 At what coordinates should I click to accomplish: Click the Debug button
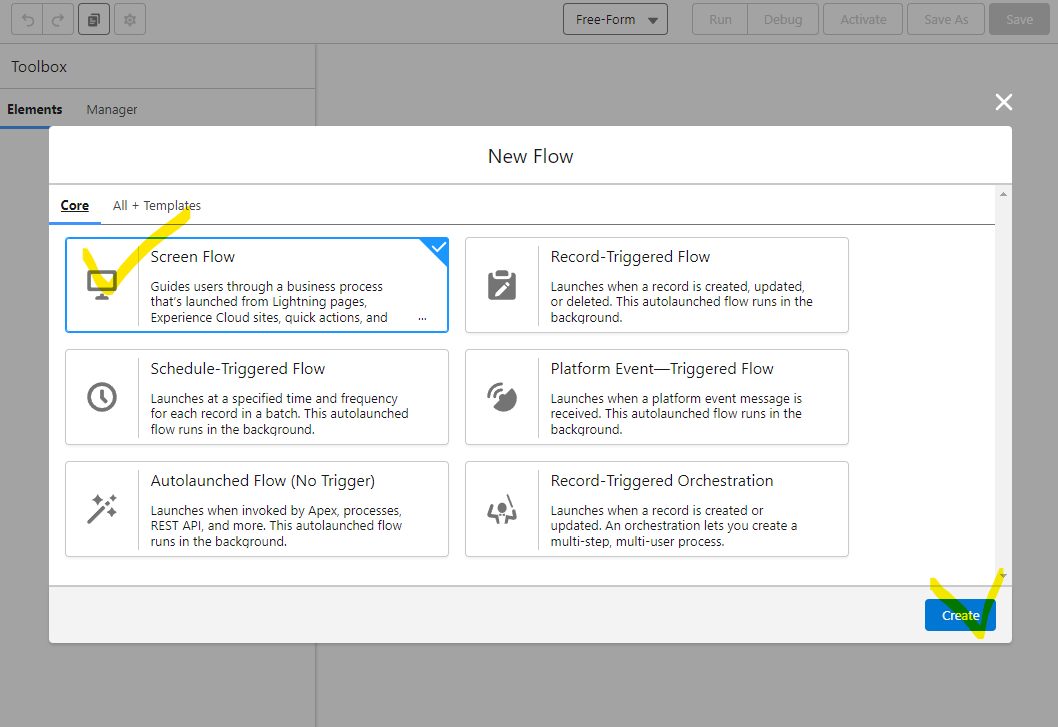(x=783, y=20)
